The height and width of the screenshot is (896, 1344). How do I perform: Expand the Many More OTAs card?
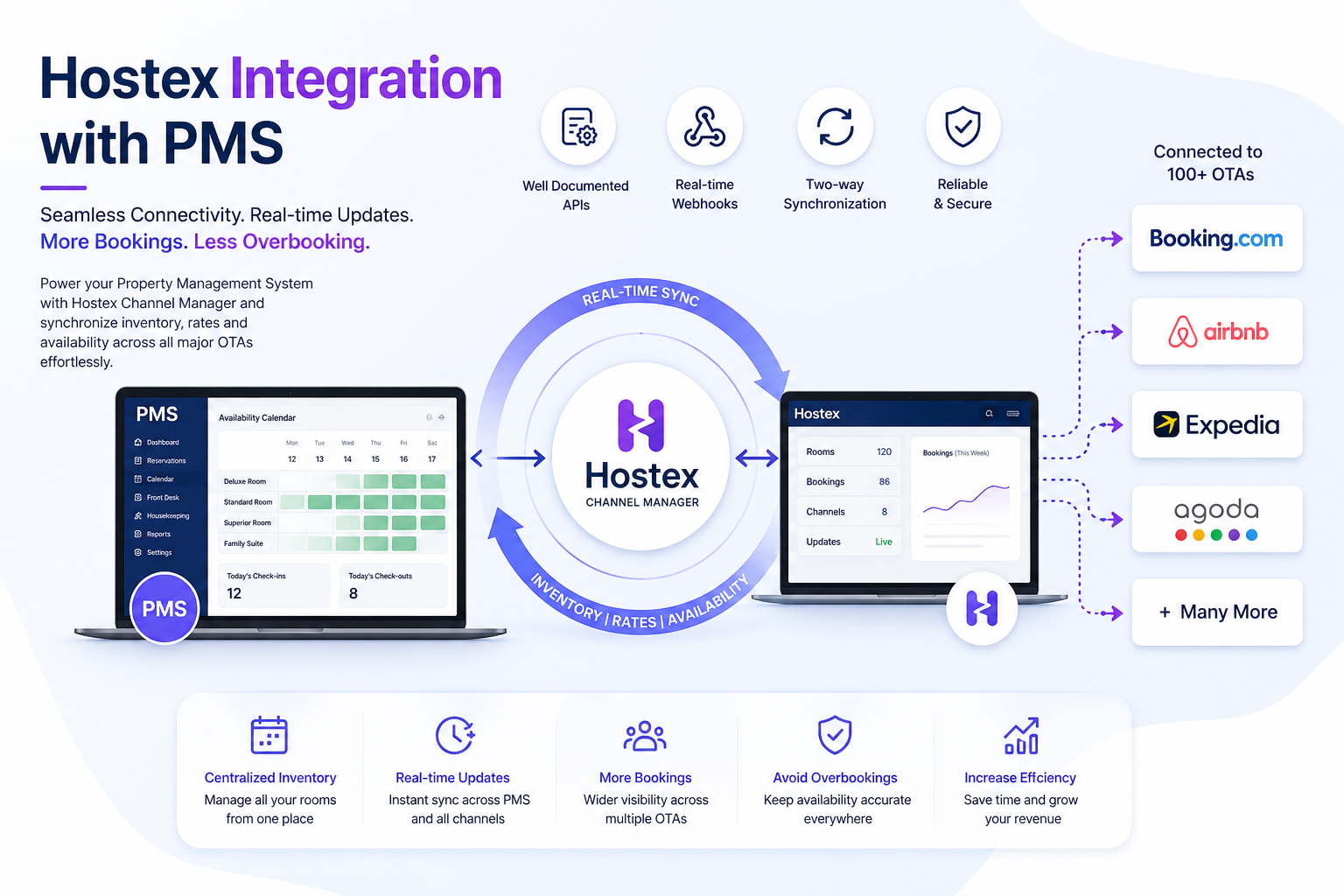click(1216, 612)
